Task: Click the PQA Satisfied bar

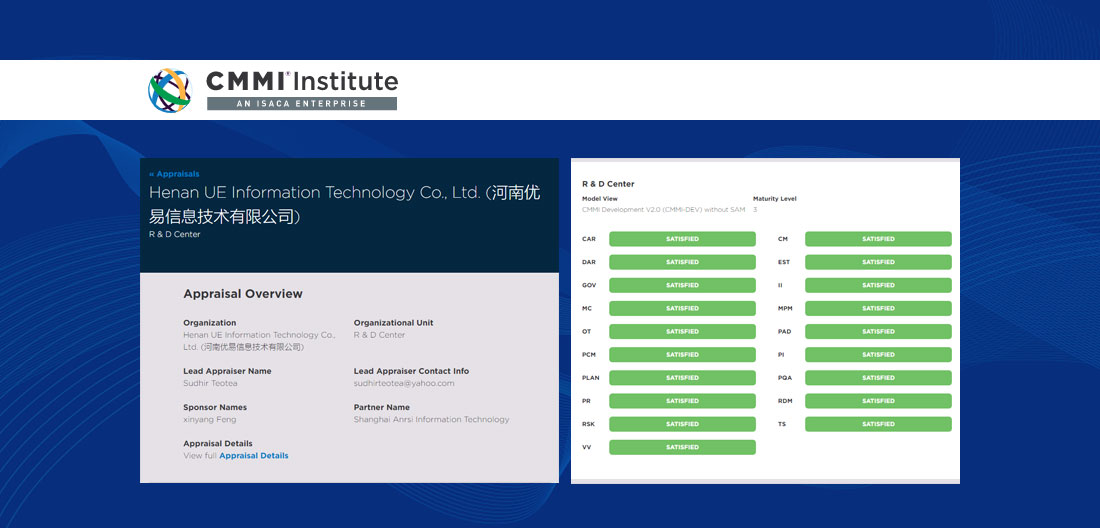Action: click(x=878, y=378)
